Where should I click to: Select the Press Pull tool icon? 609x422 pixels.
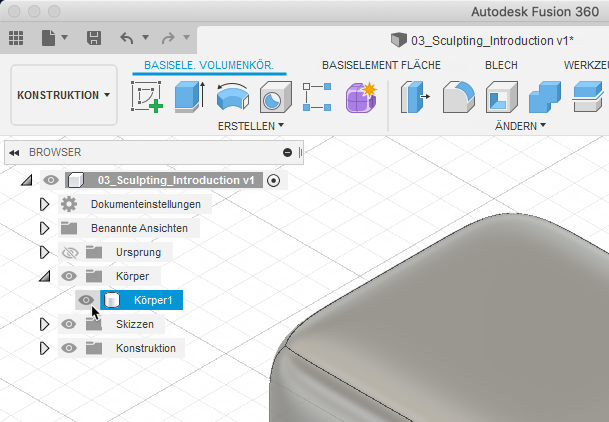[x=415, y=97]
